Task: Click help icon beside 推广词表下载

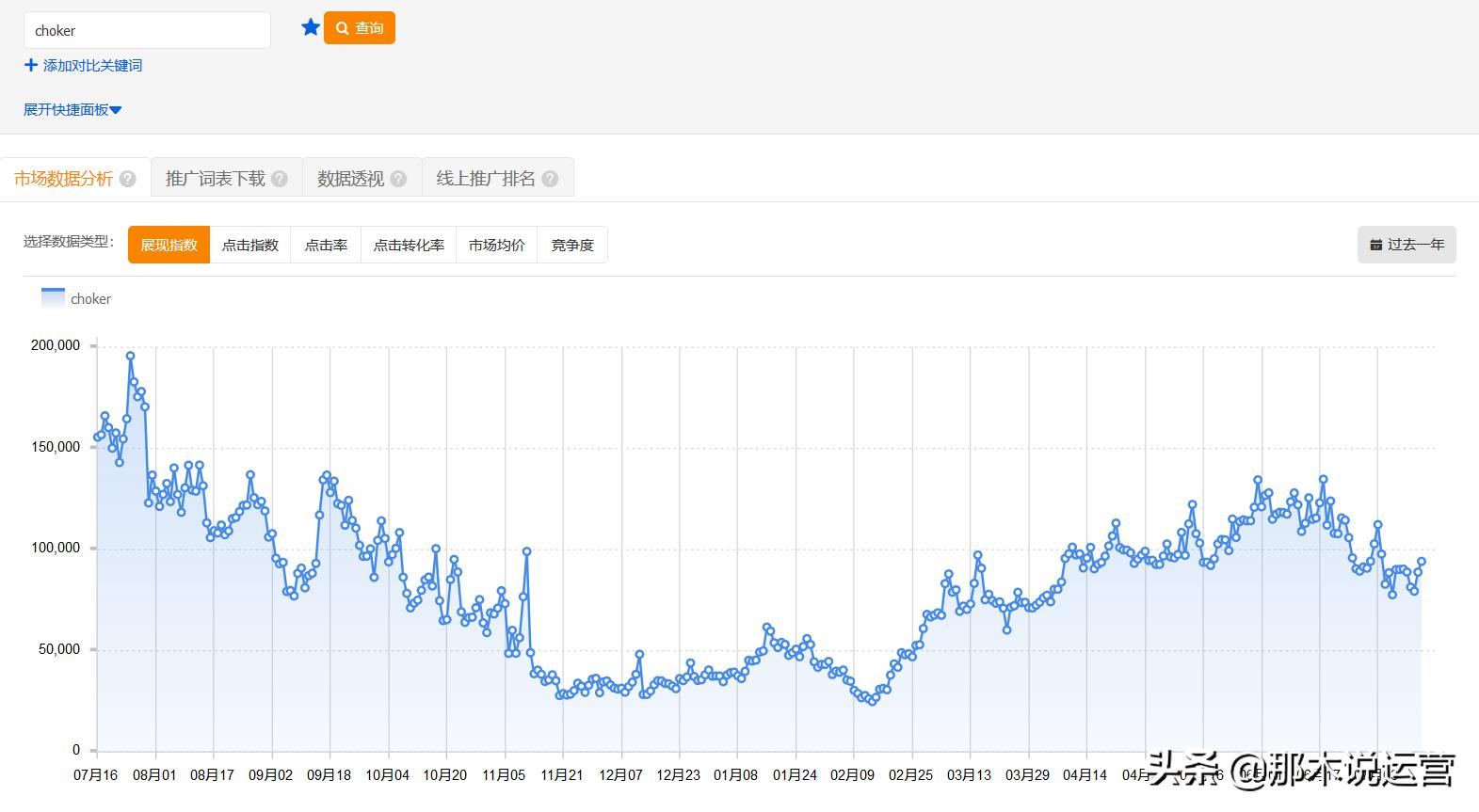Action: [280, 179]
